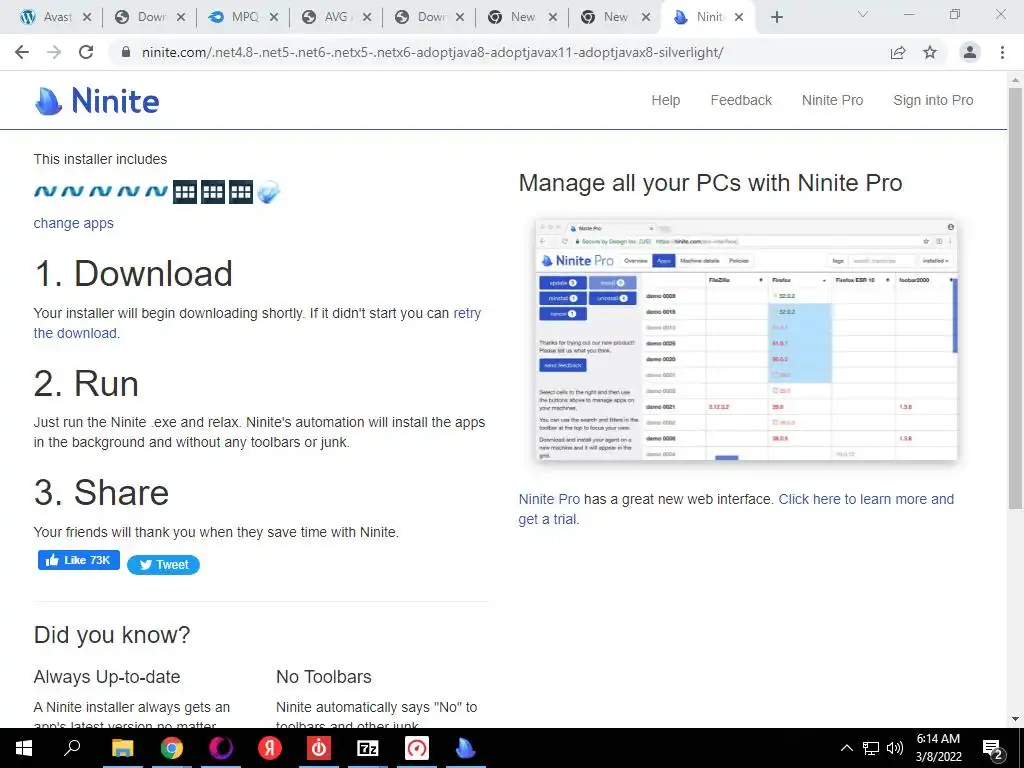Switch to the Avast tab
1024x768 pixels.
(47, 18)
